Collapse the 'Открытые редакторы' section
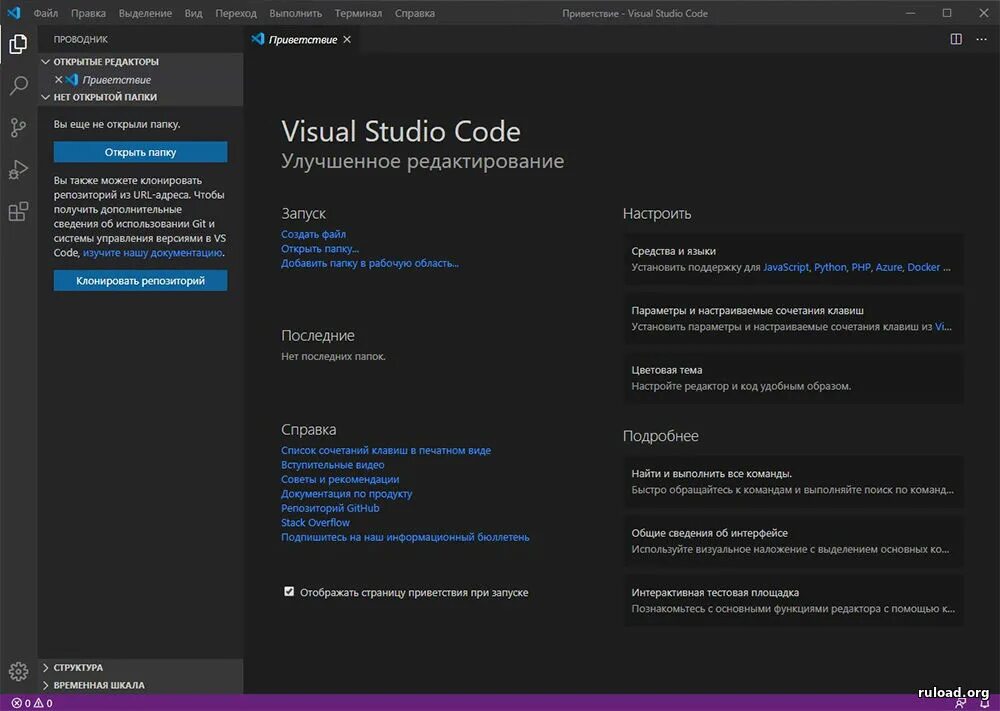Viewport: 1000px width, 711px height. tap(46, 62)
